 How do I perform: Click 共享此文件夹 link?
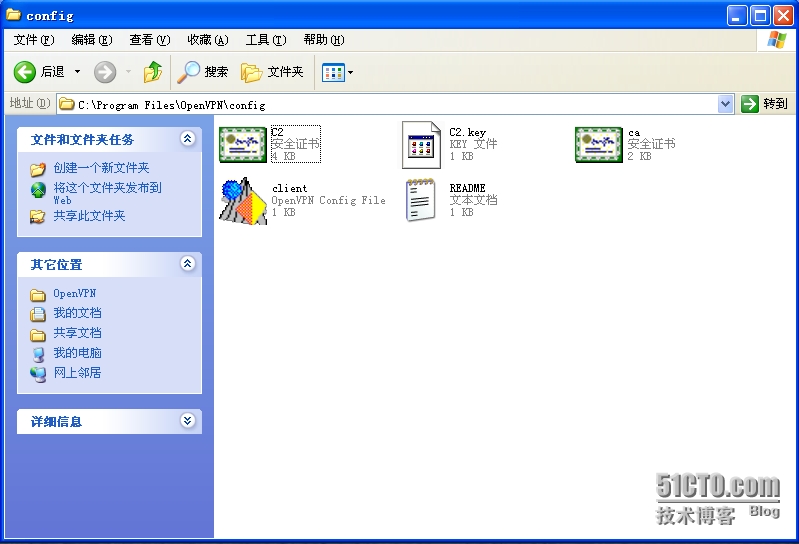[x=89, y=216]
